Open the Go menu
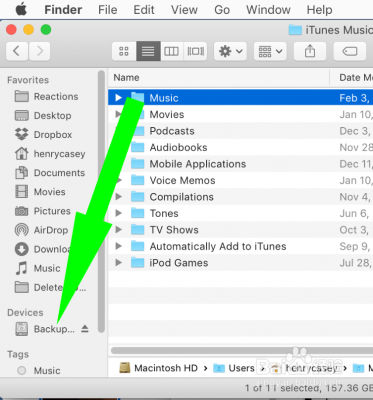This screenshot has width=373, height=400. (222, 10)
